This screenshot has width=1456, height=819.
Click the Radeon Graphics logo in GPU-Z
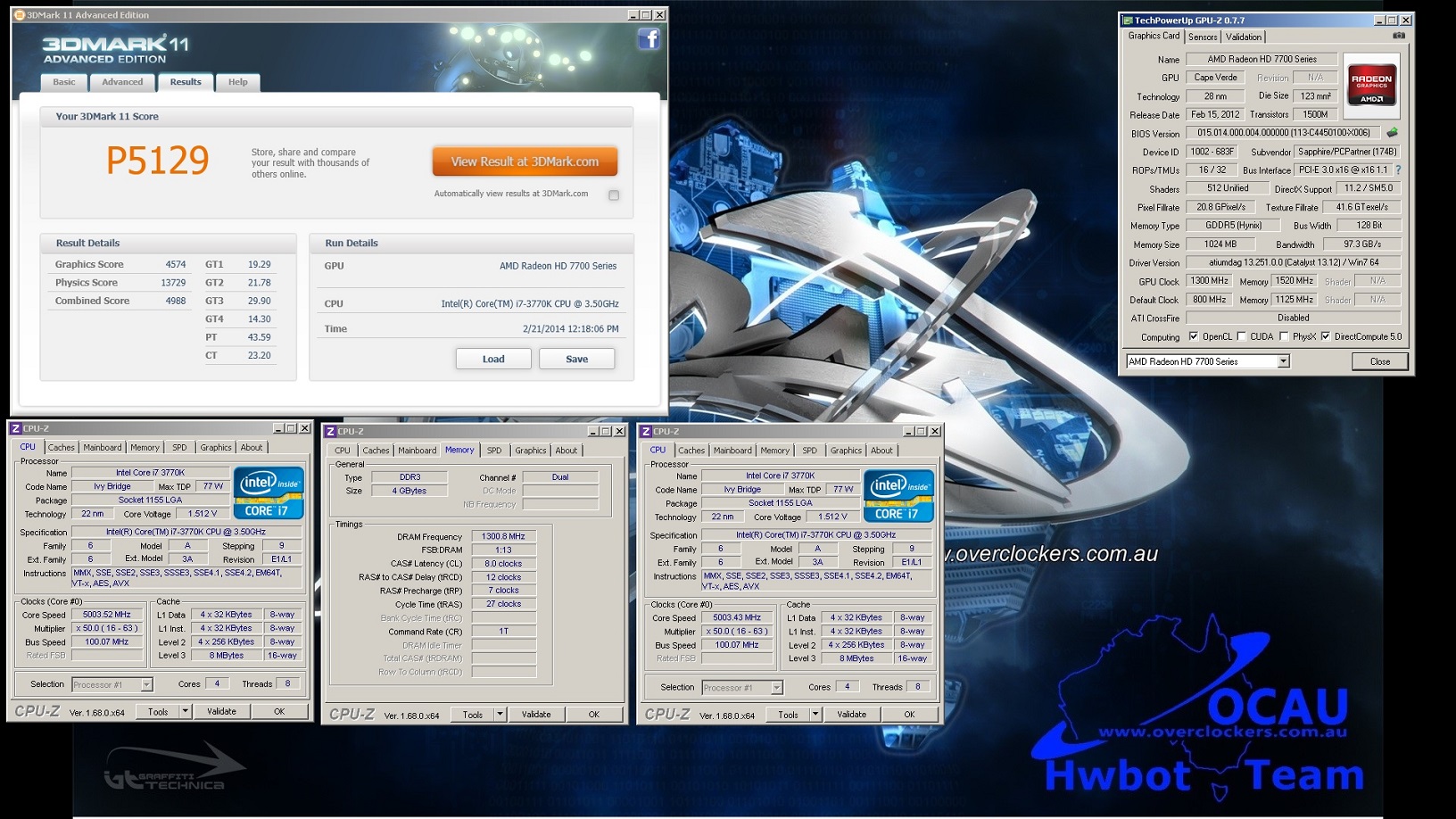1371,86
